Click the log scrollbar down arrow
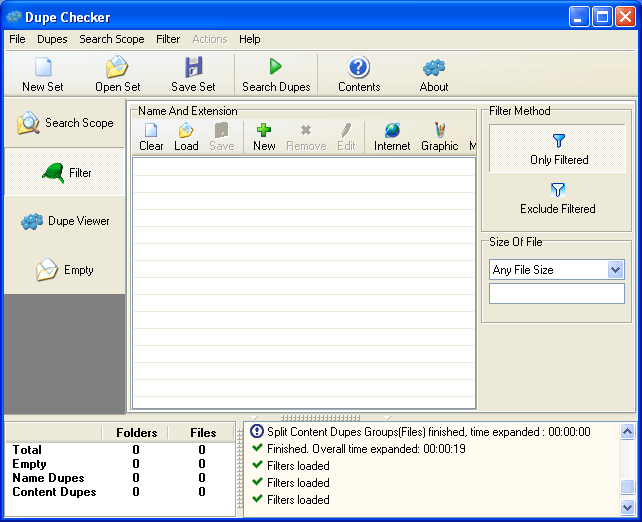The image size is (642, 522). (x=627, y=507)
